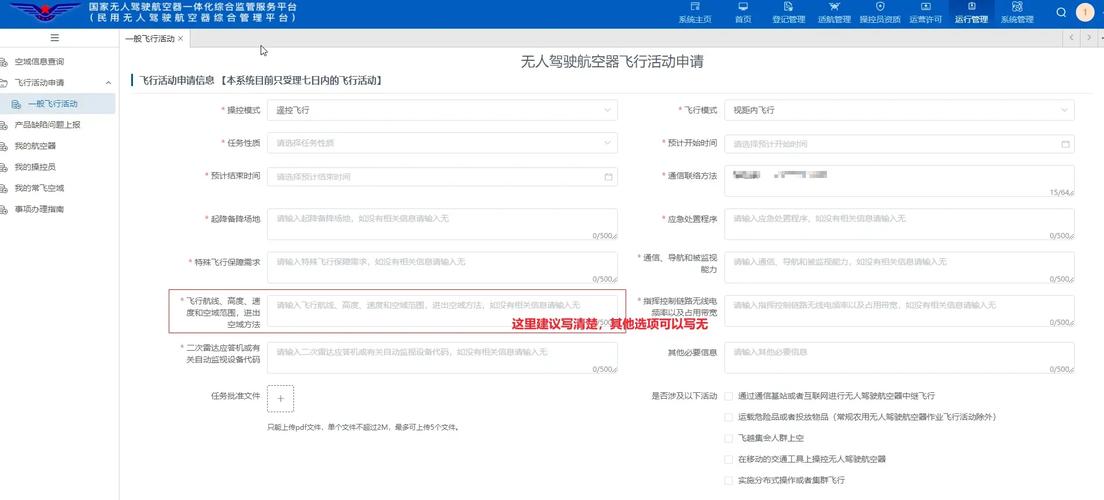Check 实施分布式操作或者集群飞行 option

click(729, 480)
